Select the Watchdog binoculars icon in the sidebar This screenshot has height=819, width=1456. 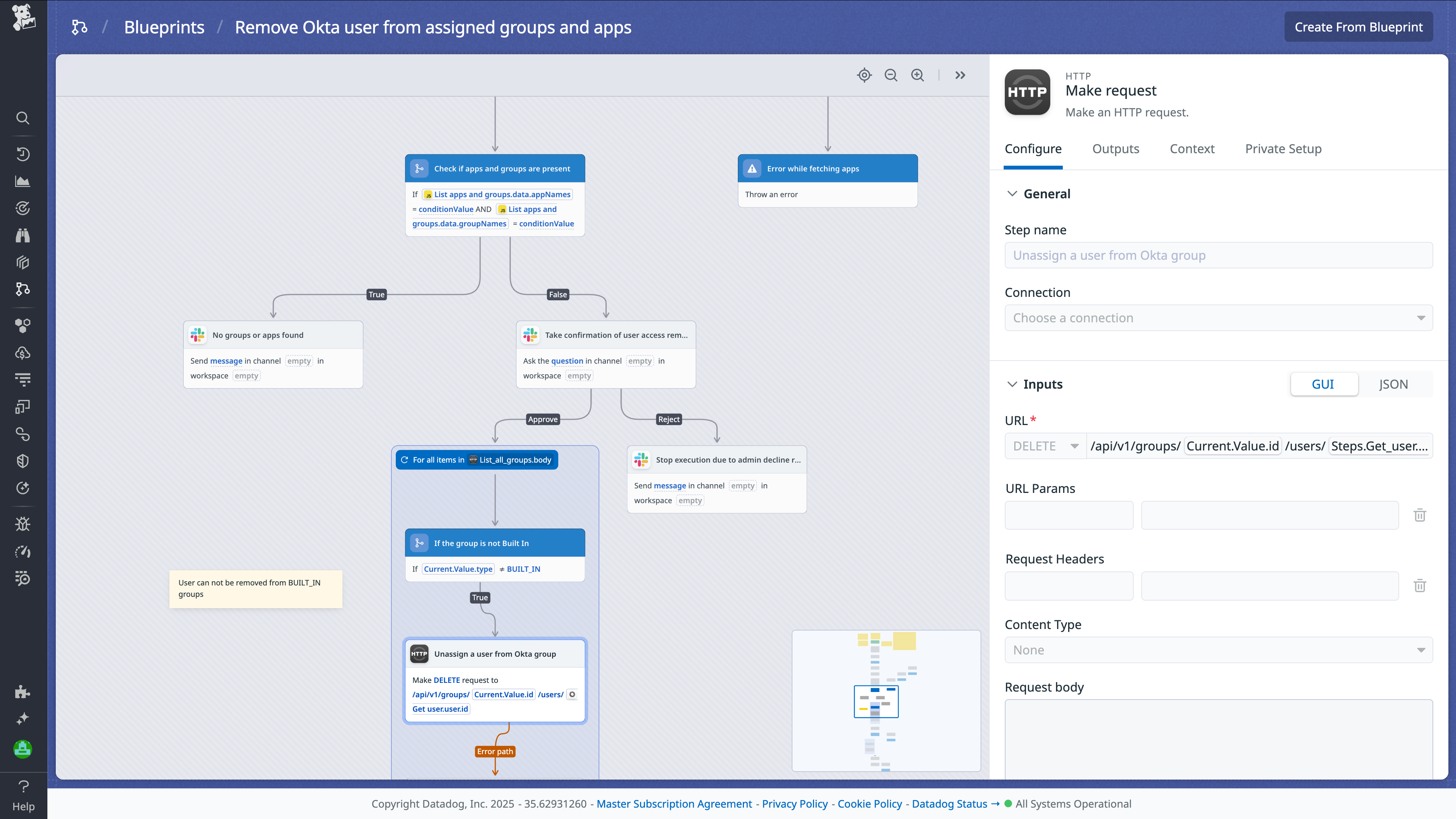(x=23, y=236)
